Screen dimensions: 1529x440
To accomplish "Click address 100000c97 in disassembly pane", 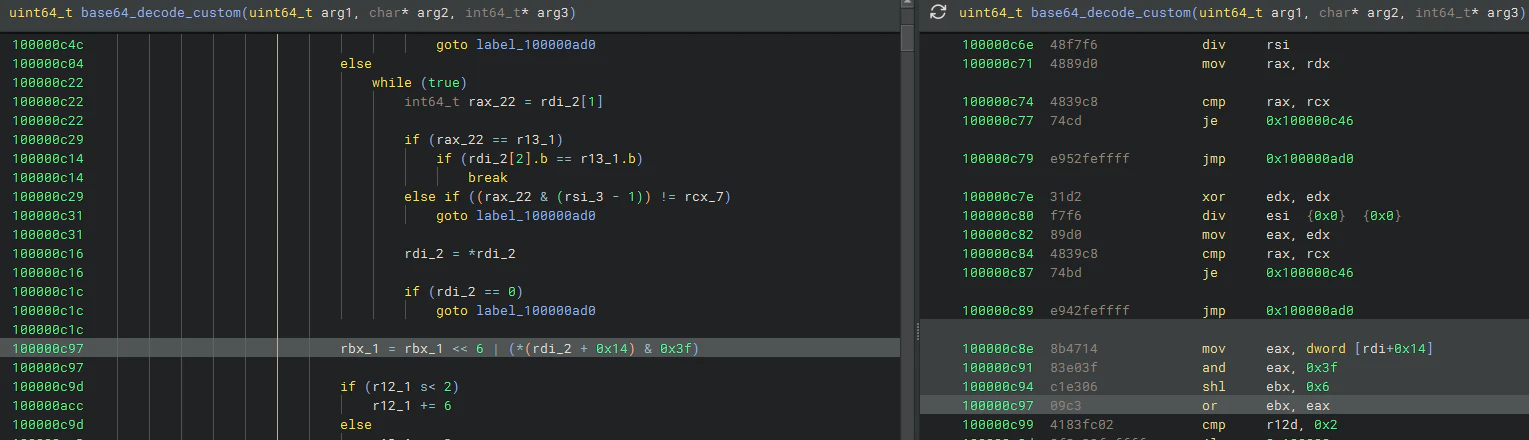I will point(997,406).
